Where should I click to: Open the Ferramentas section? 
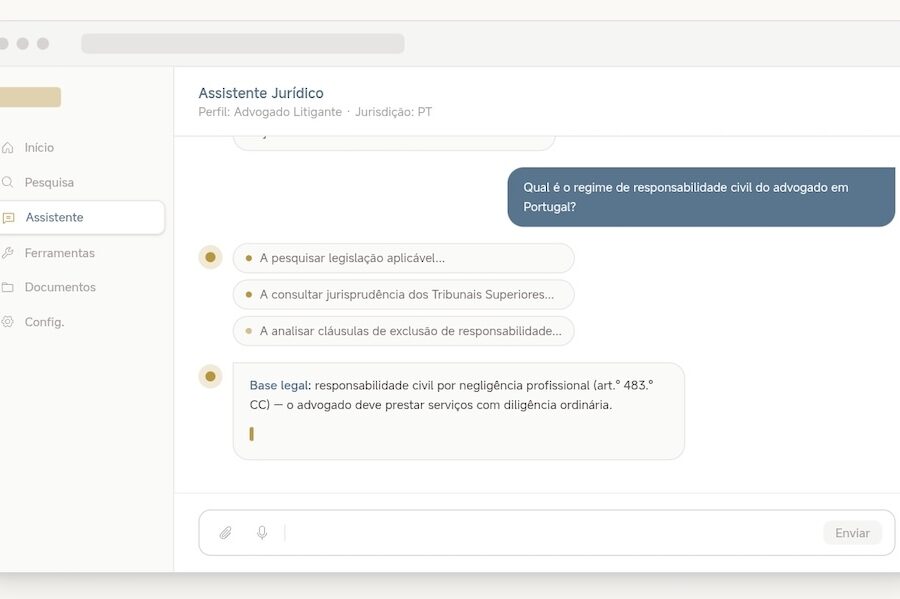click(x=59, y=253)
